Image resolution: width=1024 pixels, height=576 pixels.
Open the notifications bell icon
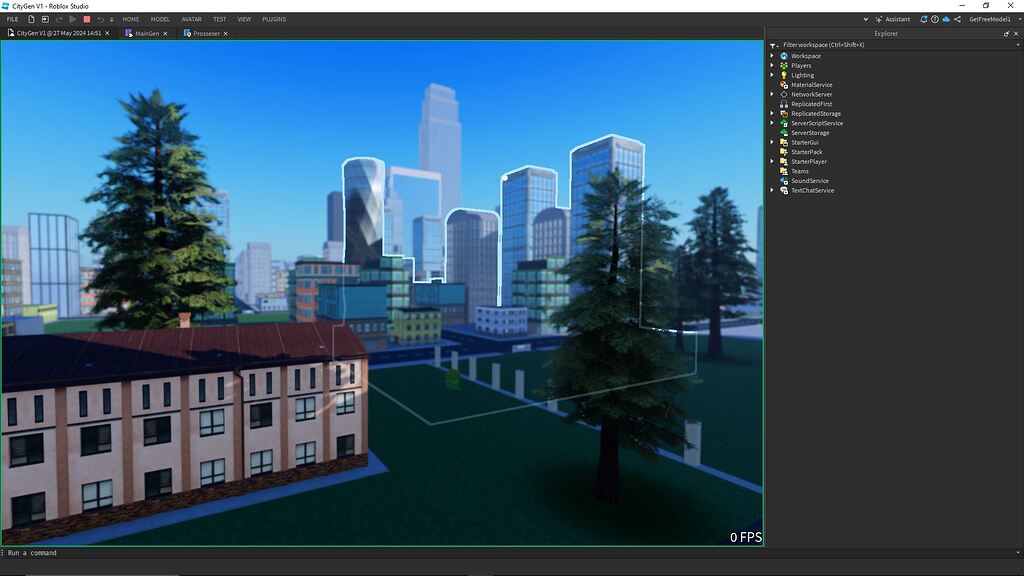coord(924,19)
